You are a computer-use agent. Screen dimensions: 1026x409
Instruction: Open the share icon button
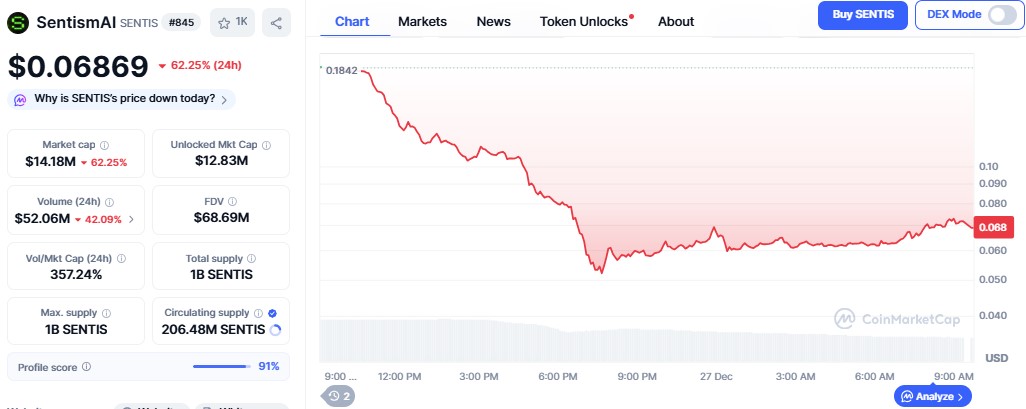[x=276, y=22]
